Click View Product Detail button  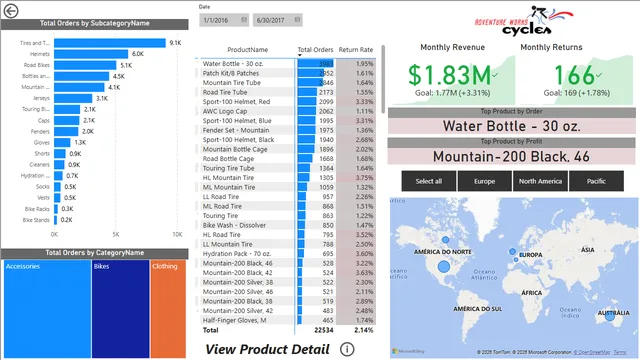(x=267, y=349)
